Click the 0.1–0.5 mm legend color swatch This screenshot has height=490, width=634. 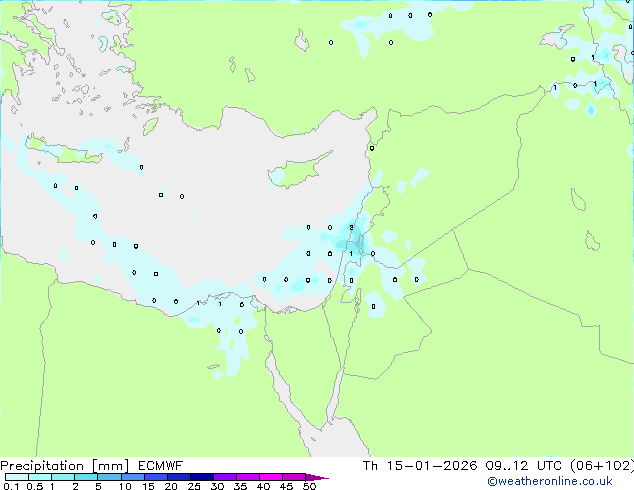(x=17, y=477)
